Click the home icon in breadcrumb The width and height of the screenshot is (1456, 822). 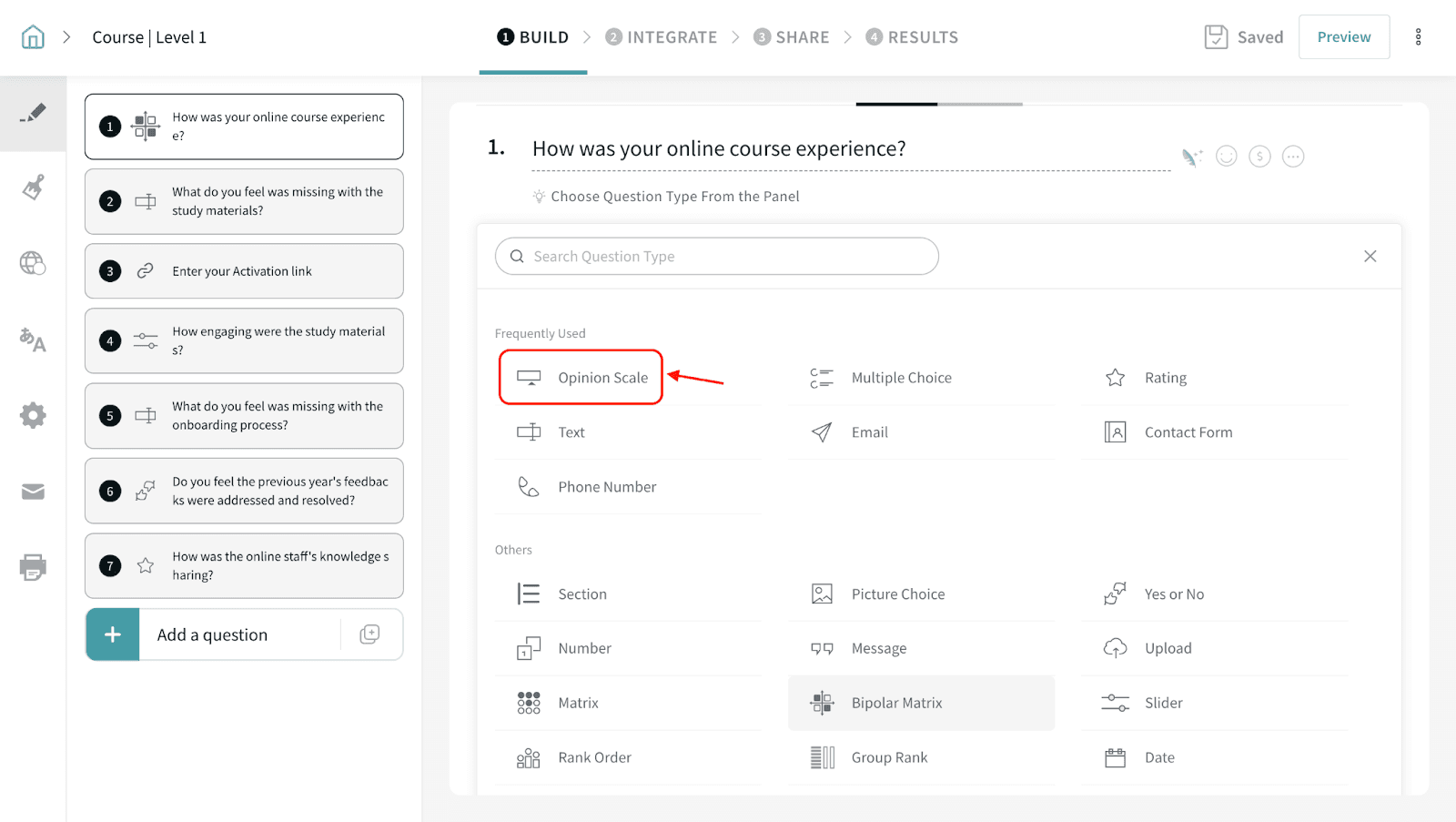[33, 37]
